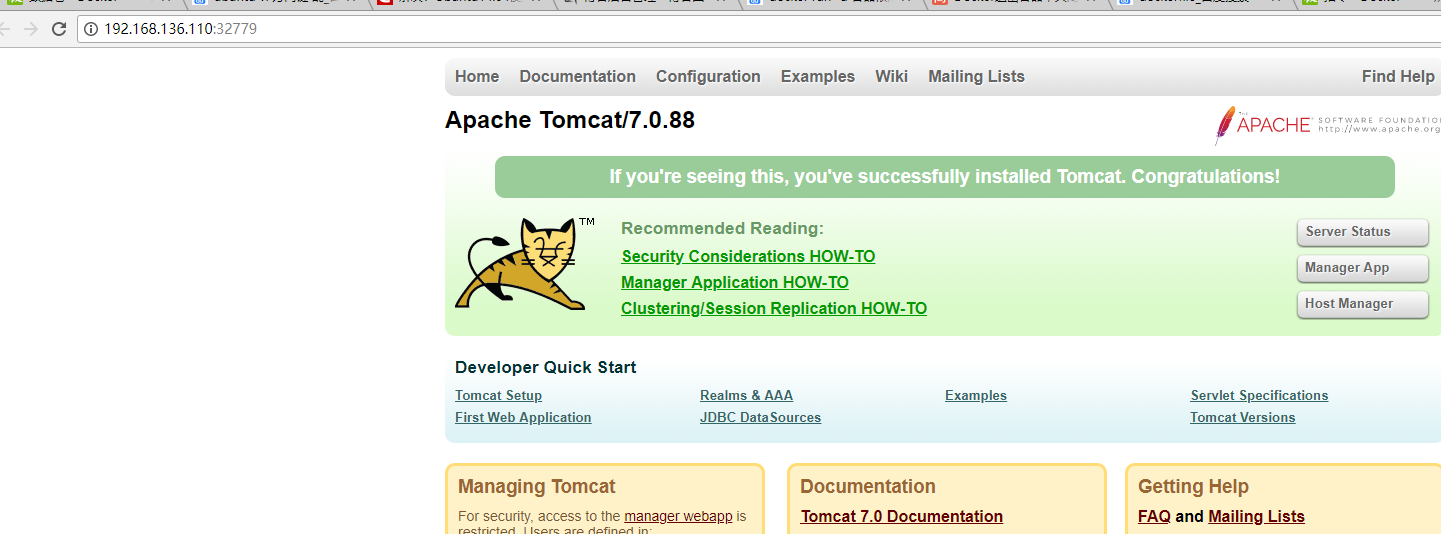Open Security Considerations HOW-TO link
The height and width of the screenshot is (534, 1441).
click(x=748, y=256)
